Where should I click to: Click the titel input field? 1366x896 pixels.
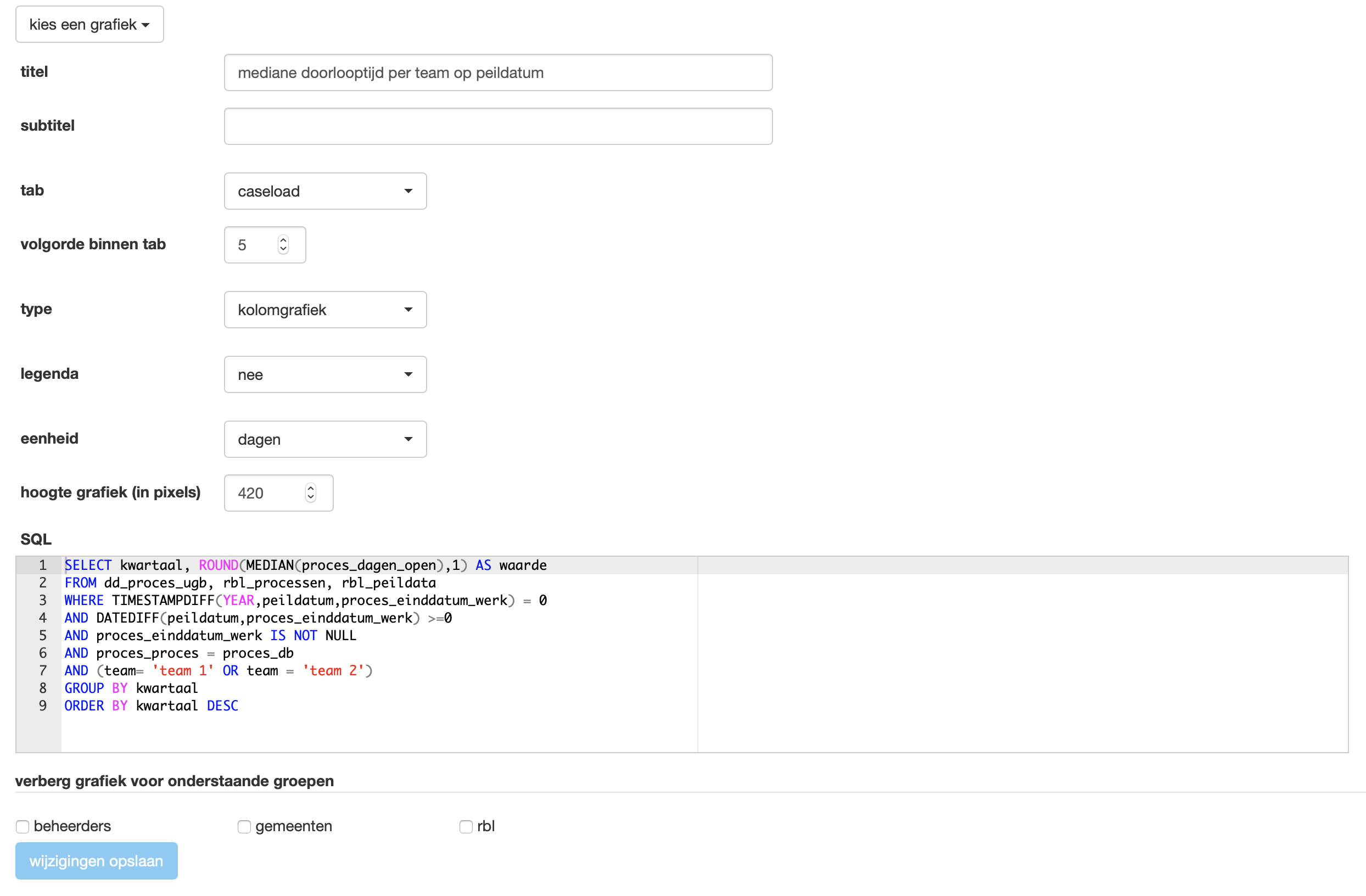(497, 73)
